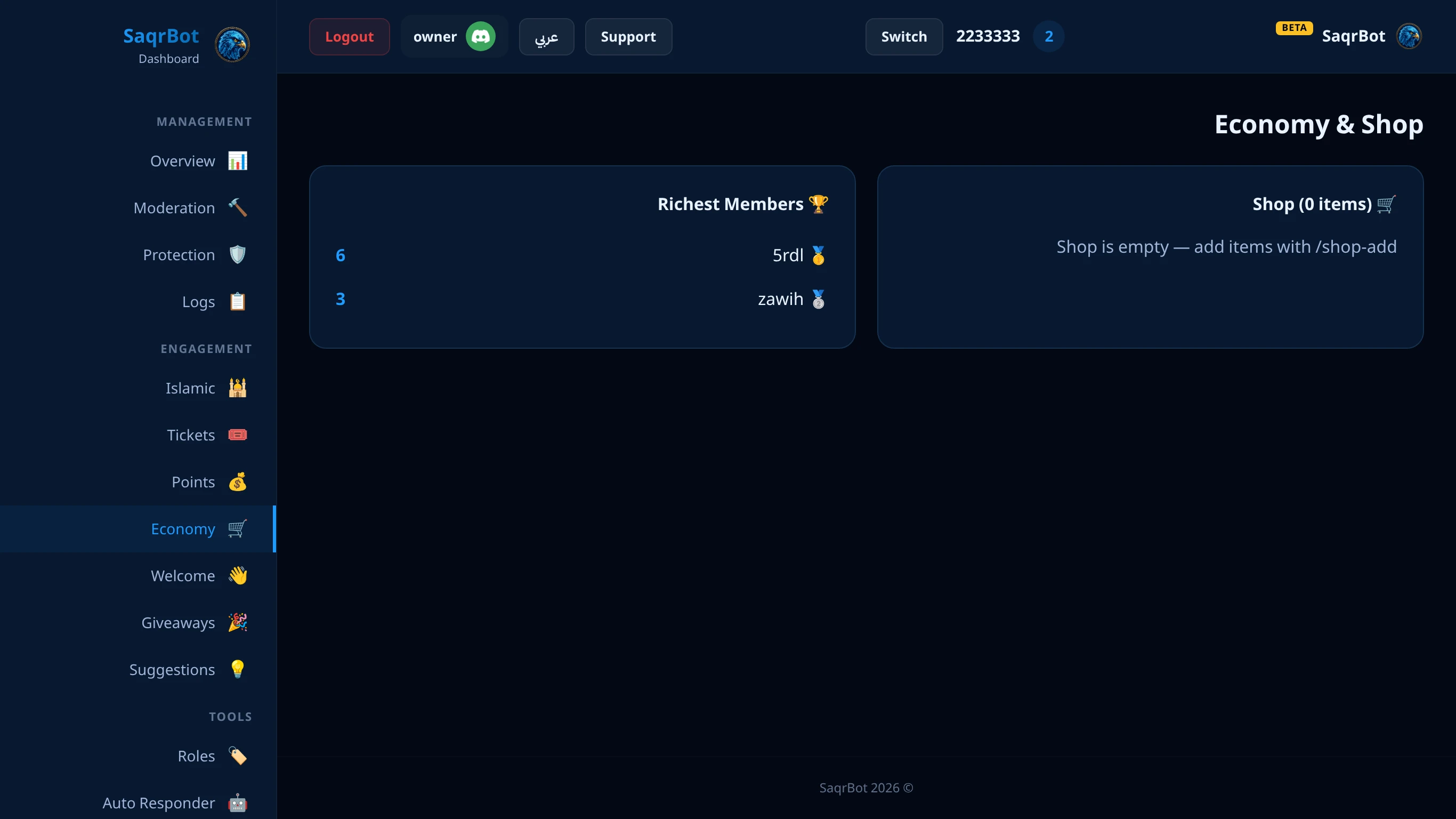1456x819 pixels.
Task: Click the Islamic mosque icon
Action: tap(237, 388)
